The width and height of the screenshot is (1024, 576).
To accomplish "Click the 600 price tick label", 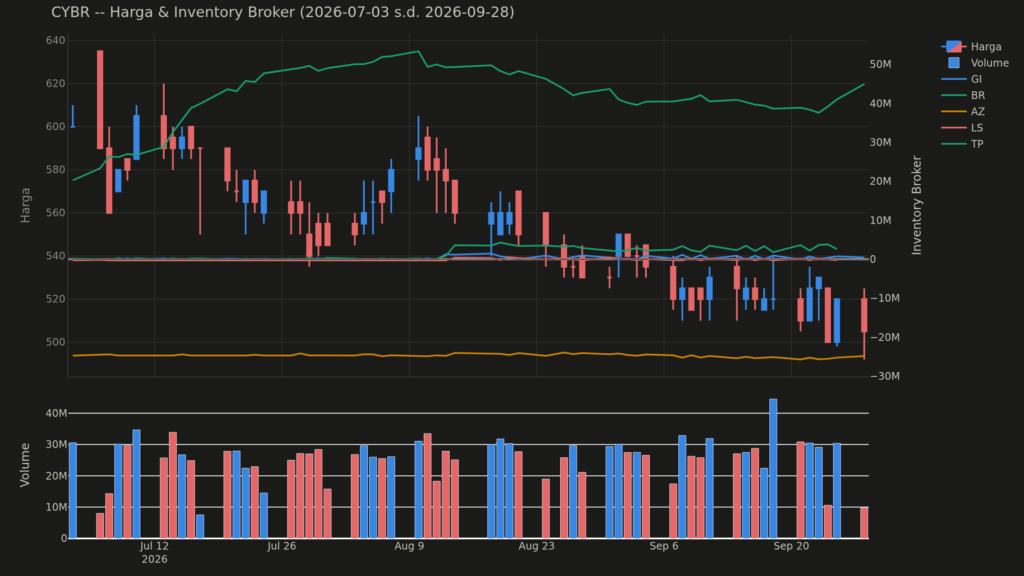I will (56, 127).
